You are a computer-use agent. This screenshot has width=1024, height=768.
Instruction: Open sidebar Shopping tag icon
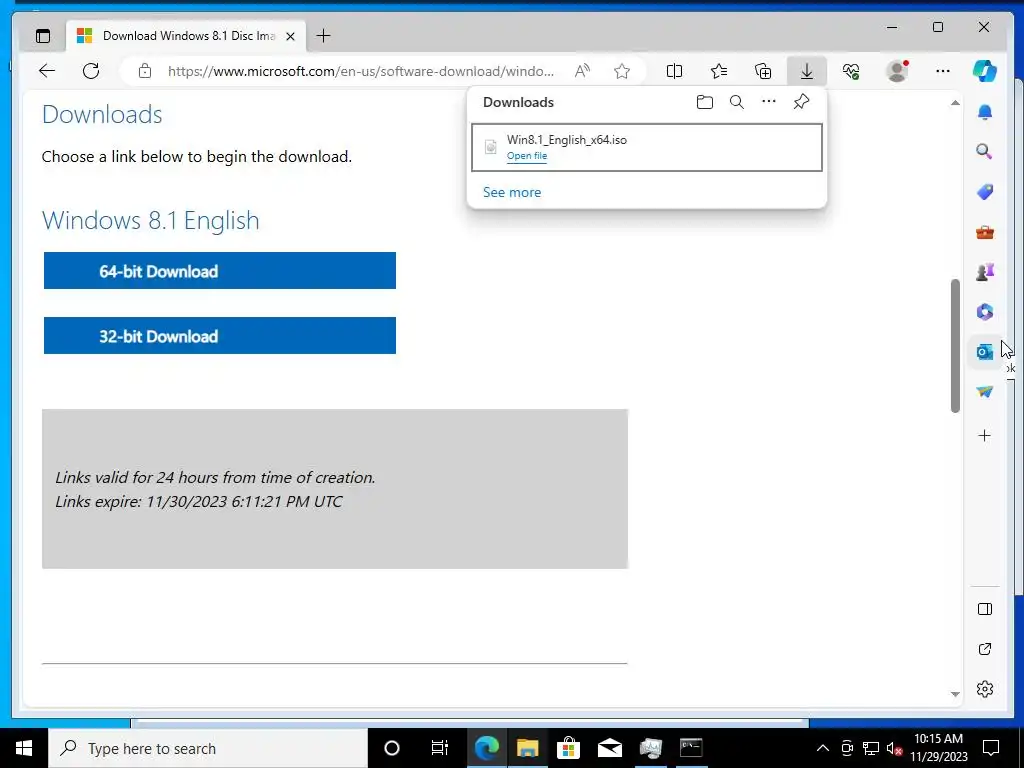pos(985,192)
